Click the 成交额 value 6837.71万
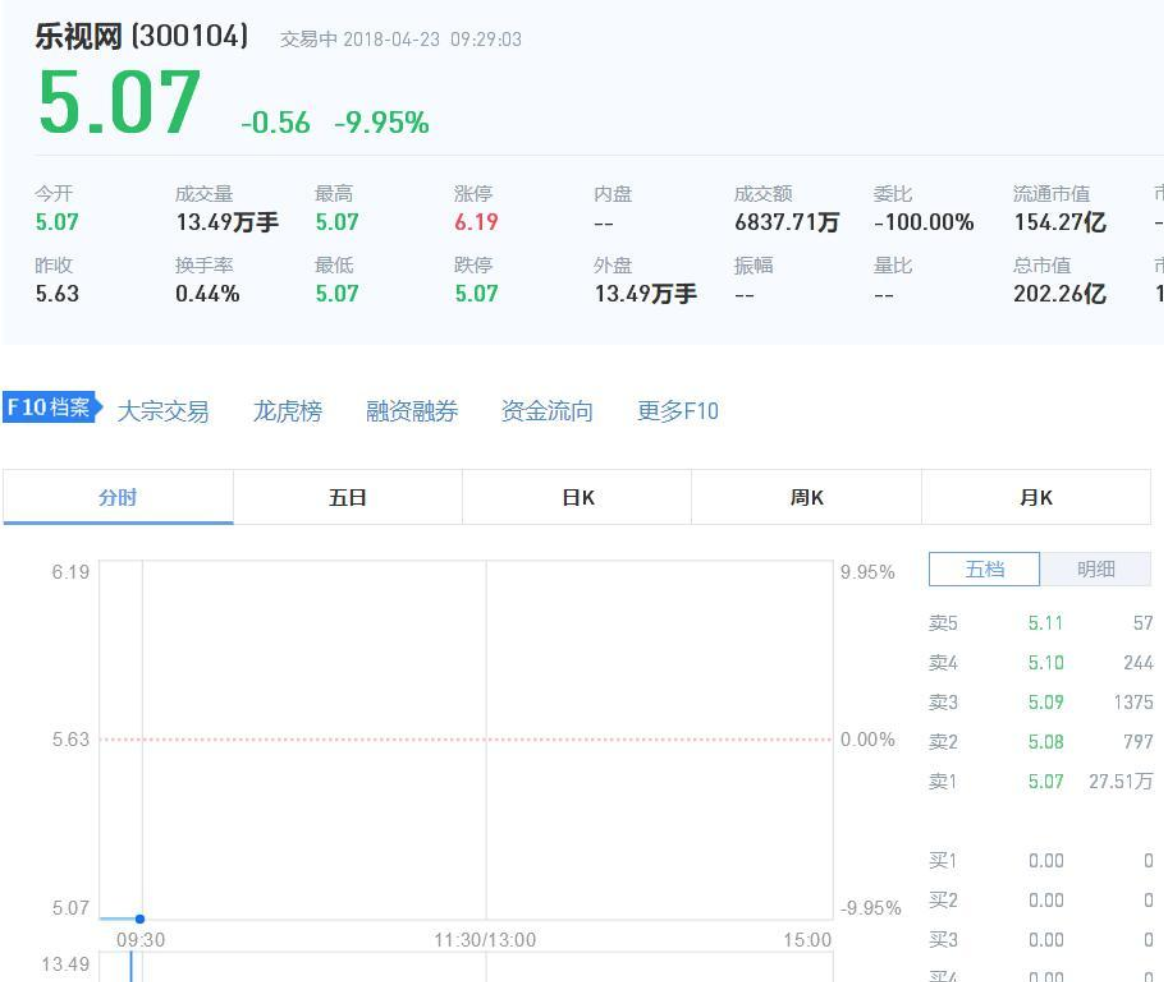 coord(787,222)
